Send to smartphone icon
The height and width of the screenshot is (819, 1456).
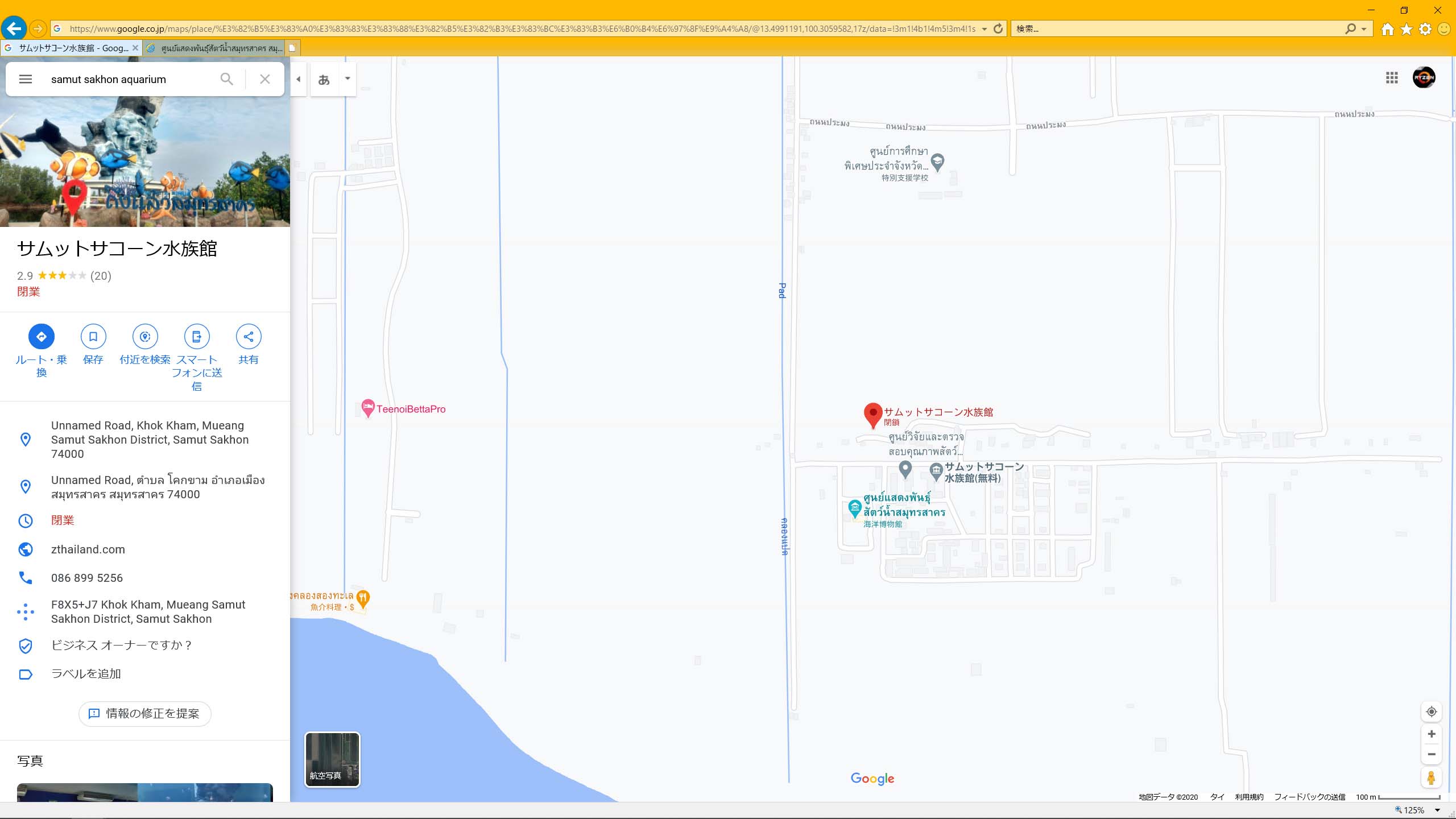[197, 337]
